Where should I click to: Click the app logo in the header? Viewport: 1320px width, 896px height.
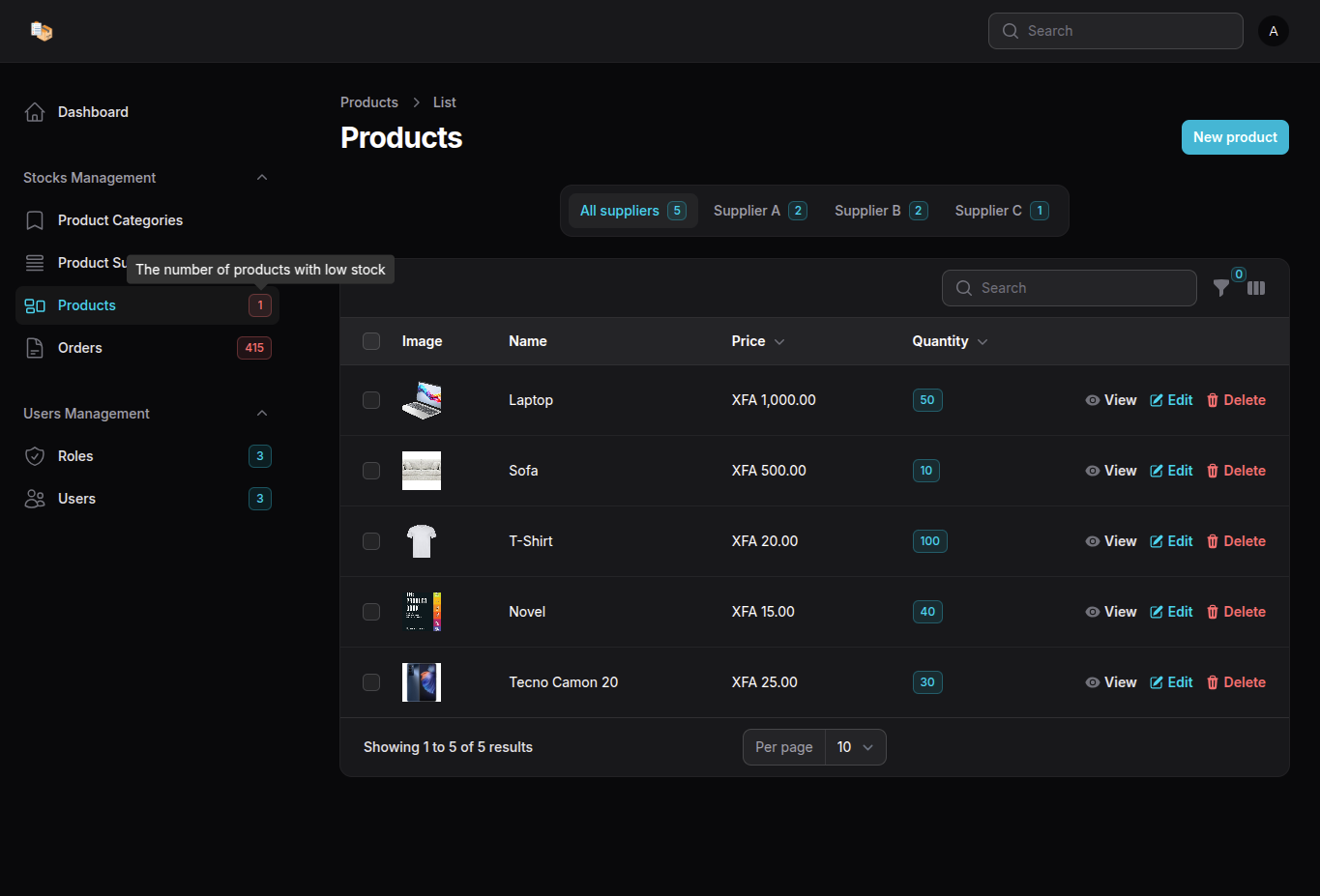(41, 31)
